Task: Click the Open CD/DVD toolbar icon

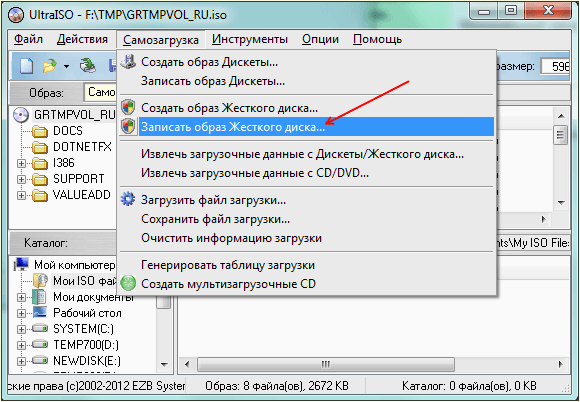Action: coord(88,66)
